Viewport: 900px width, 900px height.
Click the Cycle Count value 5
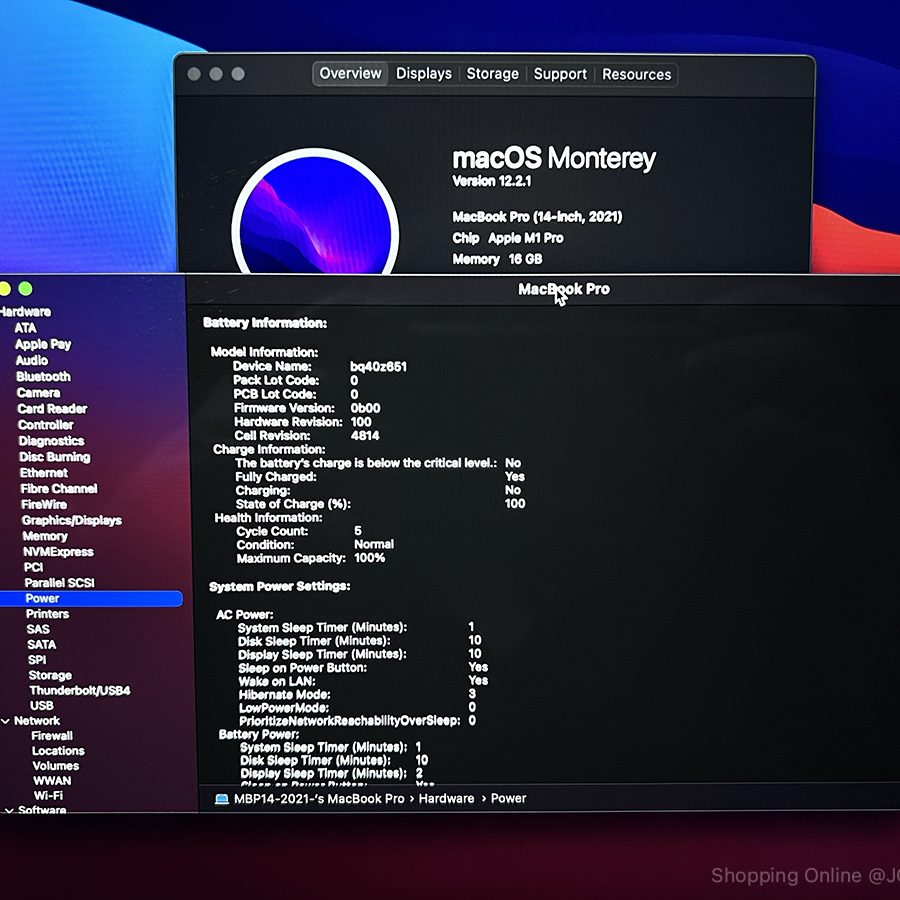tap(358, 530)
